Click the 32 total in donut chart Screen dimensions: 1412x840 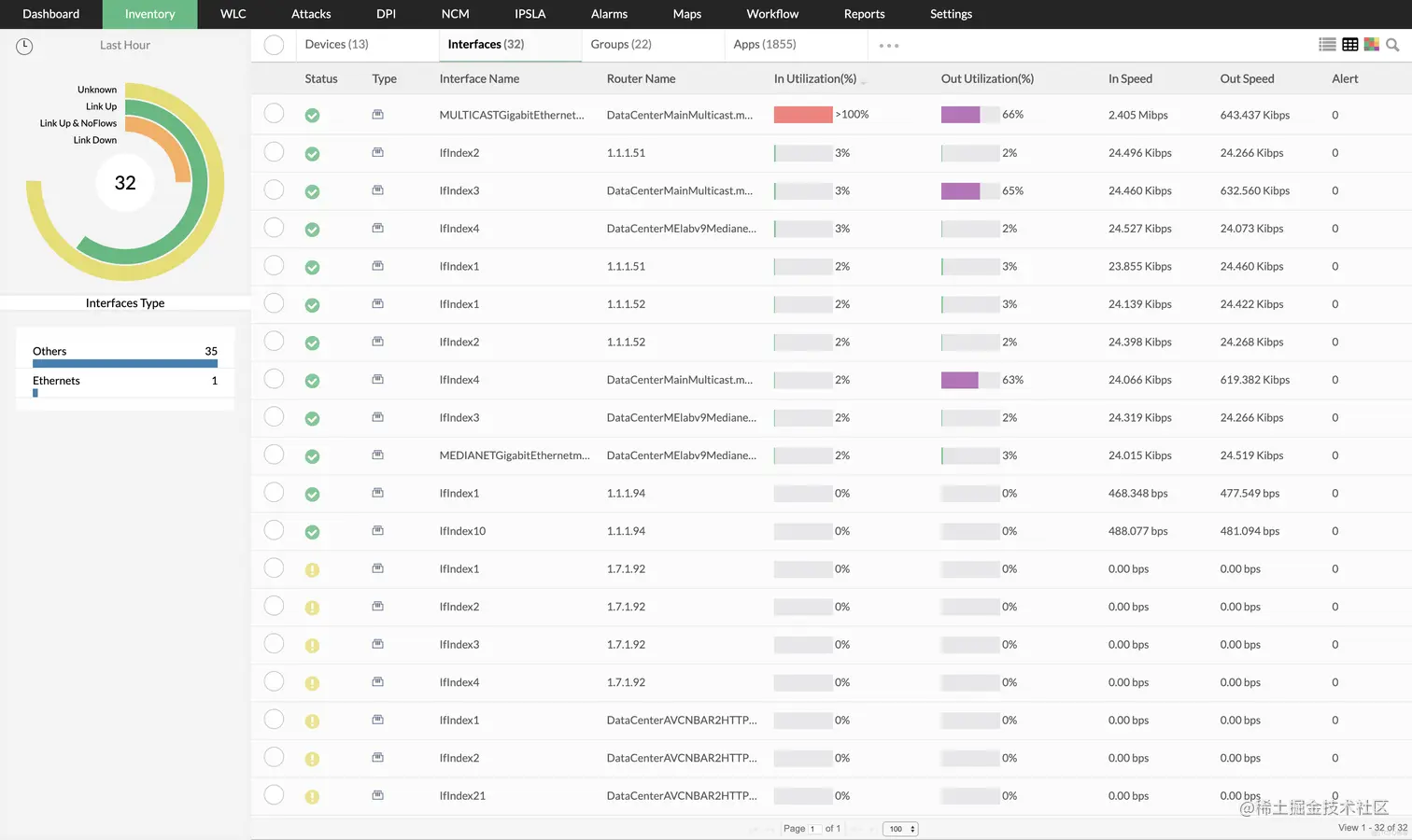point(125,183)
